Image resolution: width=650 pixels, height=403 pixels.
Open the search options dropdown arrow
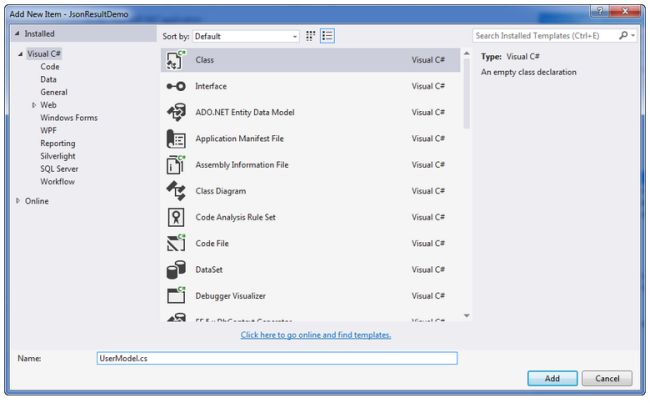(x=633, y=36)
